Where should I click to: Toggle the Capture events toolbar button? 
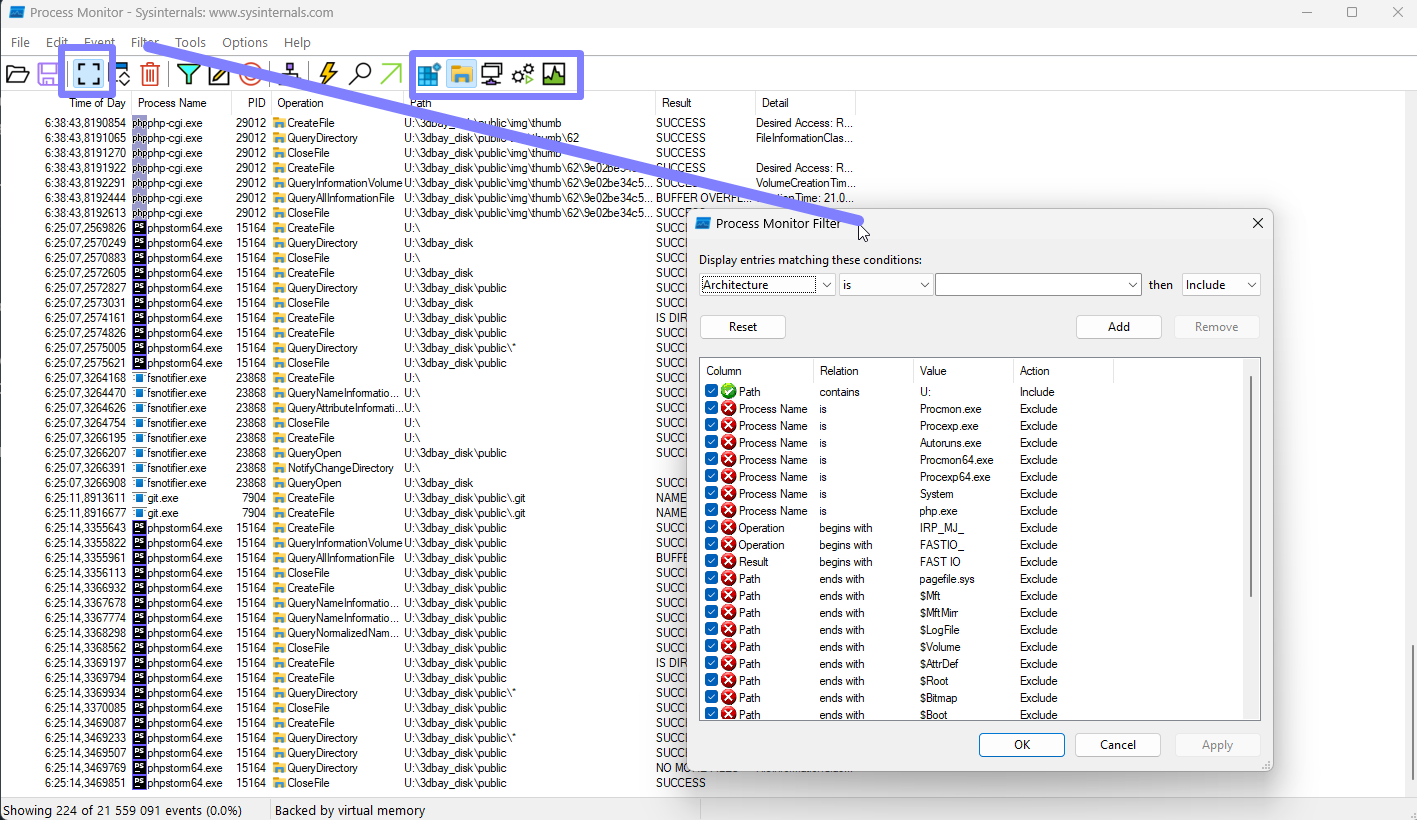click(88, 74)
